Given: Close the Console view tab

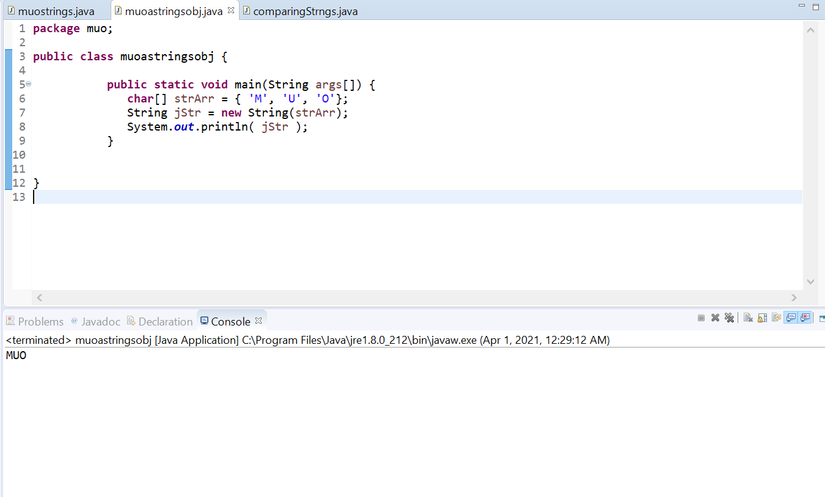Looking at the screenshot, I should click(x=258, y=320).
